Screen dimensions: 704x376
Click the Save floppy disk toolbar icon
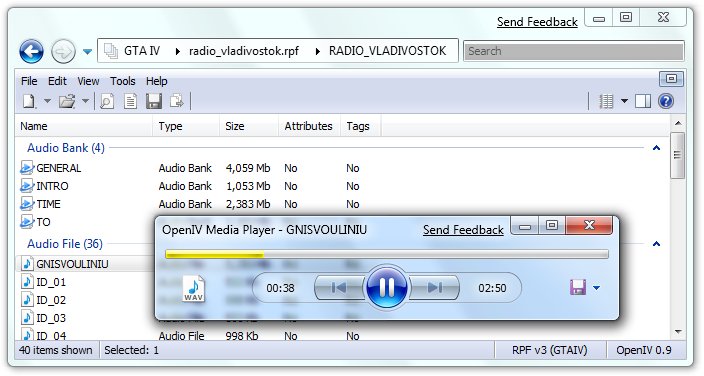154,102
